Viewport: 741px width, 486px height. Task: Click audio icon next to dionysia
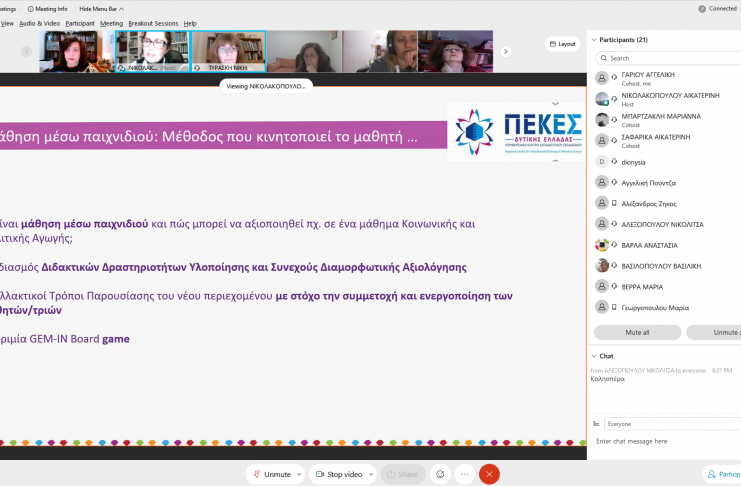pyautogui.click(x=614, y=161)
